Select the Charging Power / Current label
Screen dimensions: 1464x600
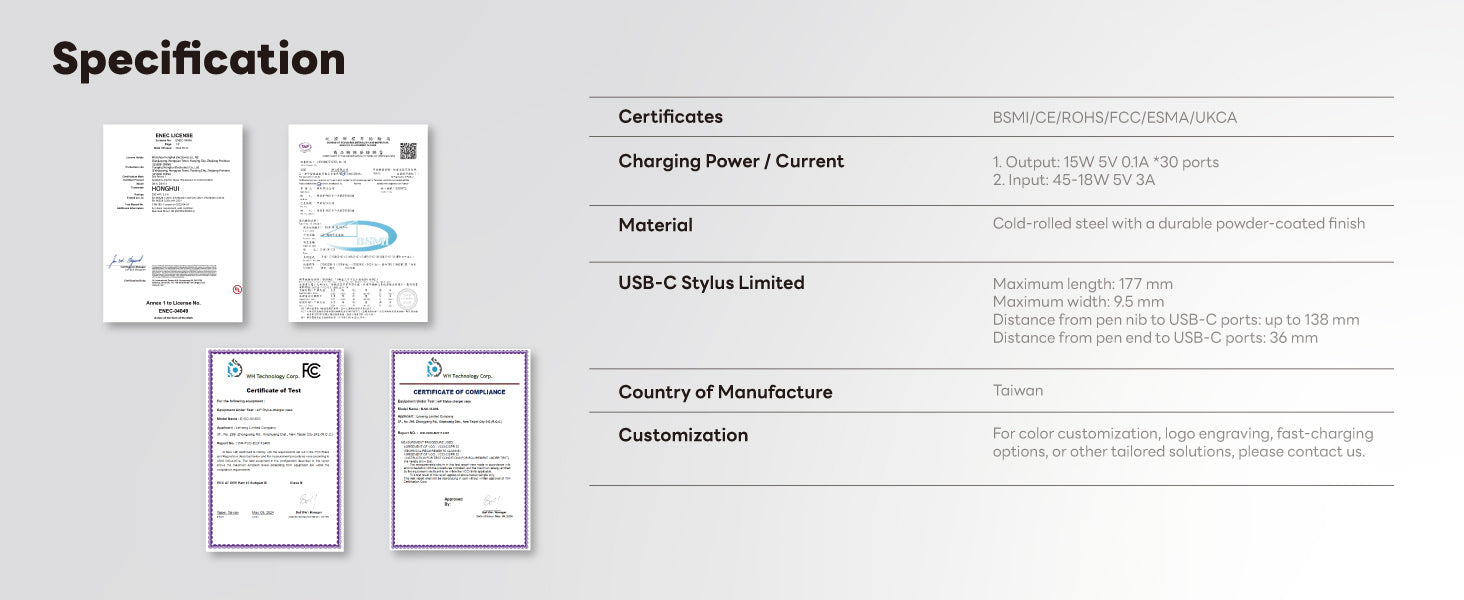click(731, 161)
